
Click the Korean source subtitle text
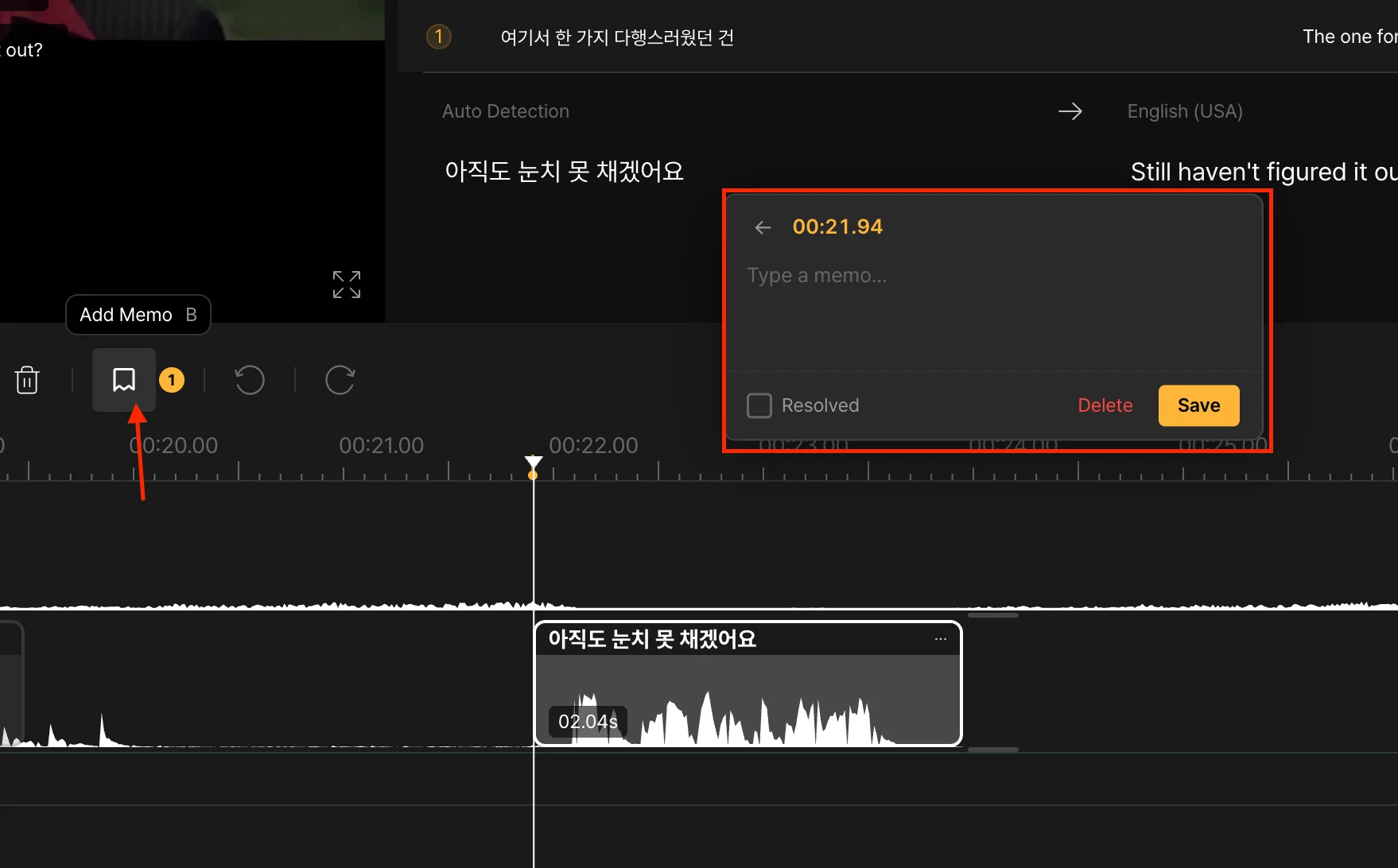[564, 171]
